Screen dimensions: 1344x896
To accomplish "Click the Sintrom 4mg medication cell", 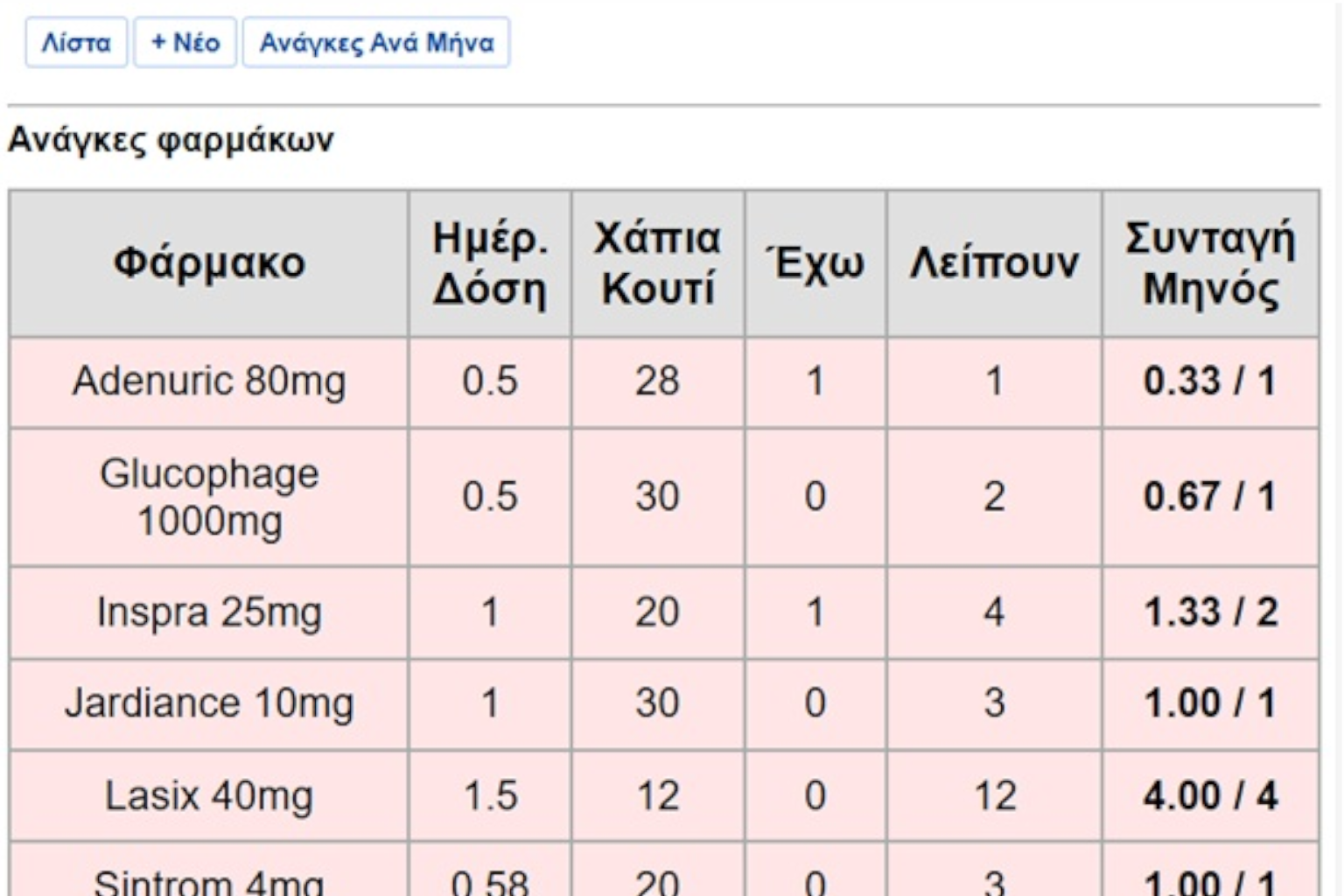I will 209,880.
